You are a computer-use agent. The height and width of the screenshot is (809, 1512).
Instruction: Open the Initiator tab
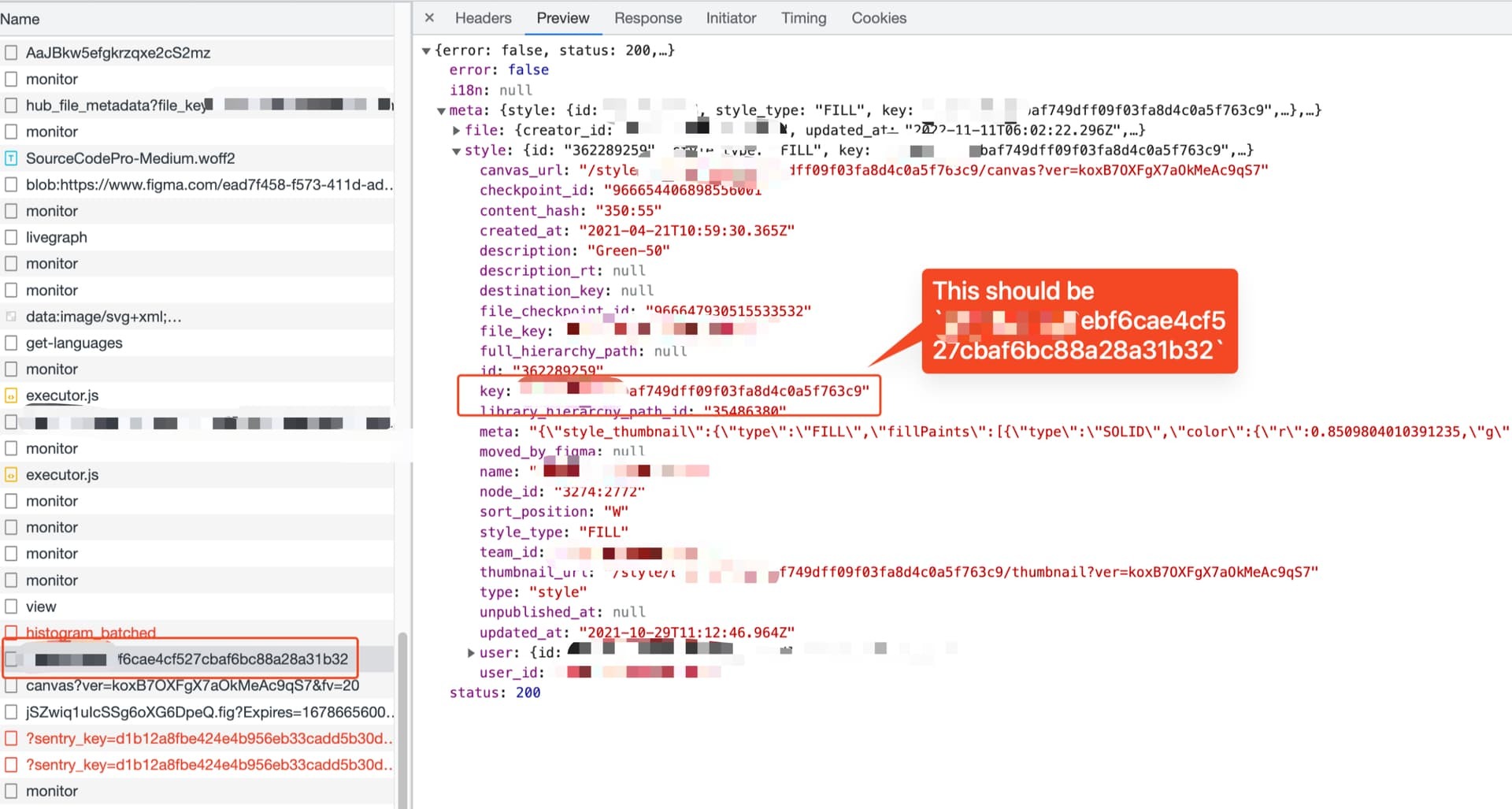pyautogui.click(x=731, y=17)
